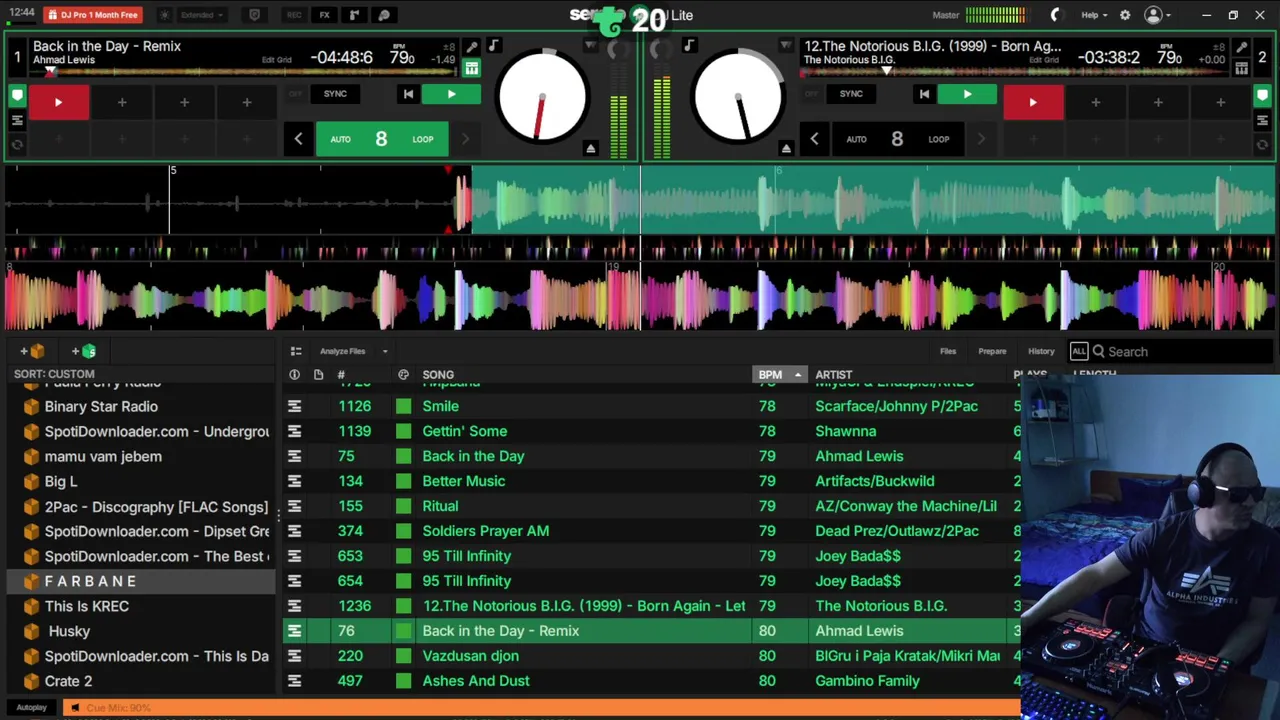
Task: Toggle keylock music note on deck 1
Action: (493, 45)
